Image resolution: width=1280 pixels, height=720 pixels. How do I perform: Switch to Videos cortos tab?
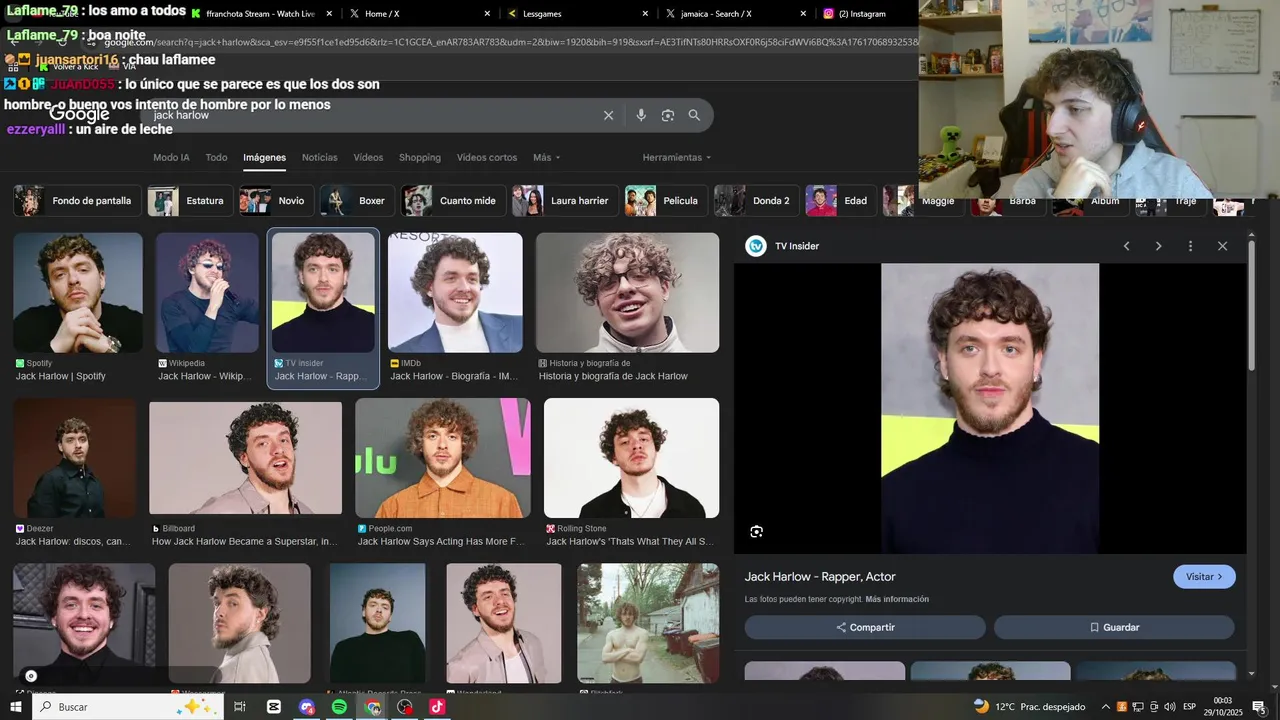487,158
